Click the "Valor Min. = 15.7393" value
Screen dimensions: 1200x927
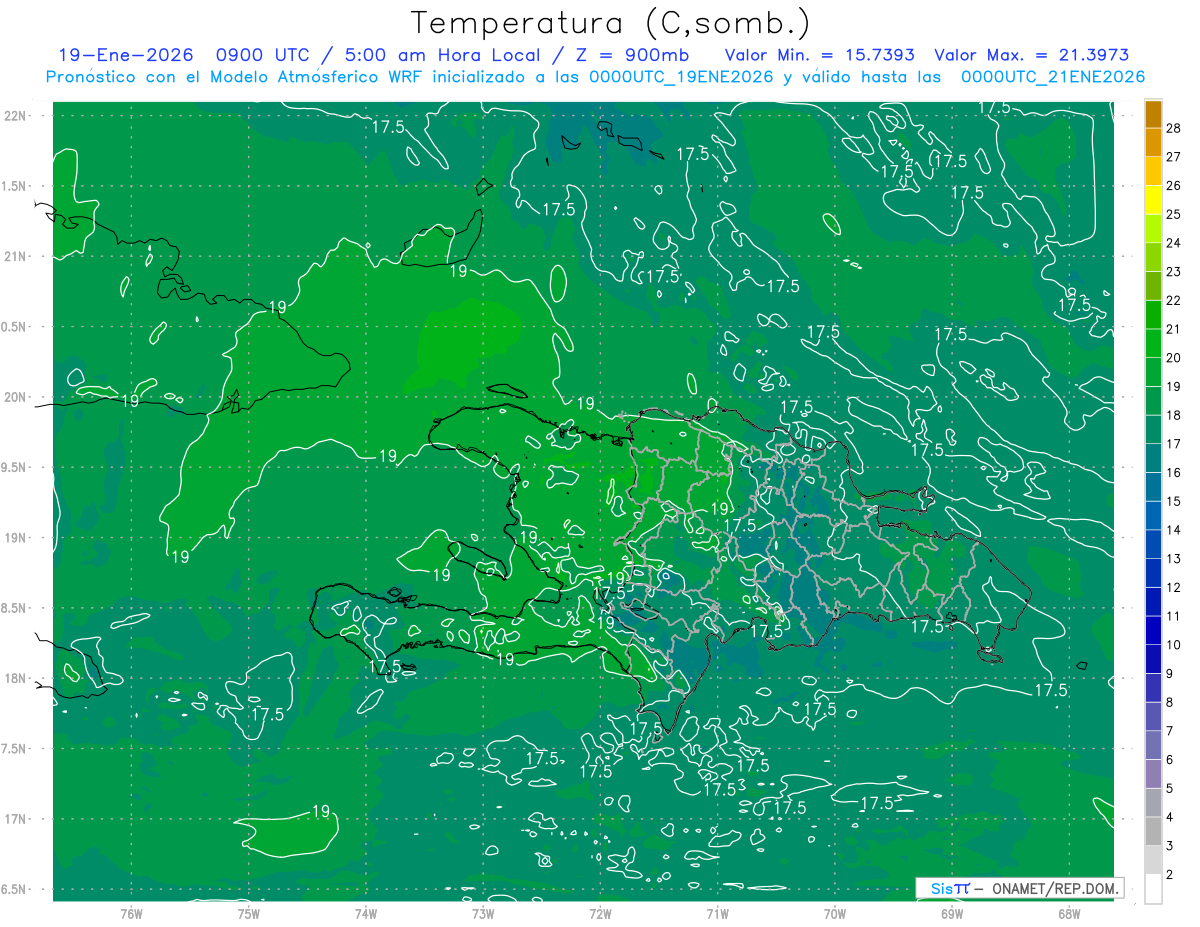[x=820, y=56]
